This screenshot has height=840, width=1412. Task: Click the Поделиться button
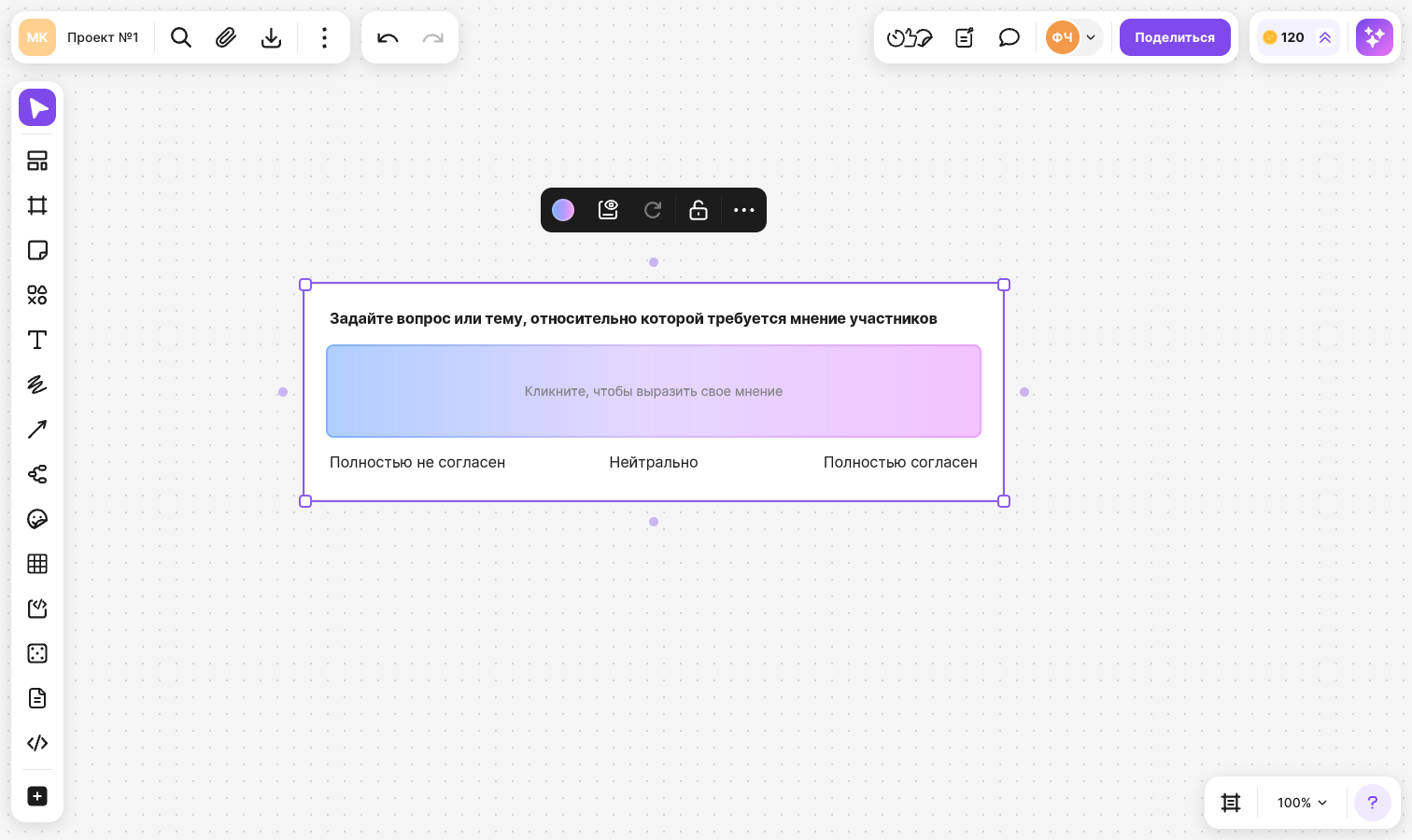pyautogui.click(x=1175, y=37)
